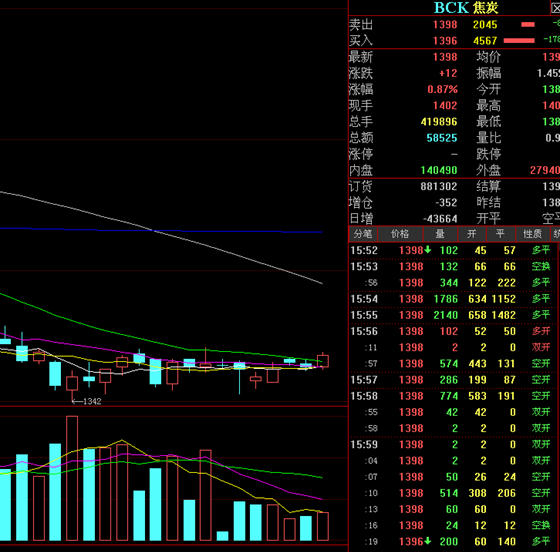Click the 今开 label

489,89
